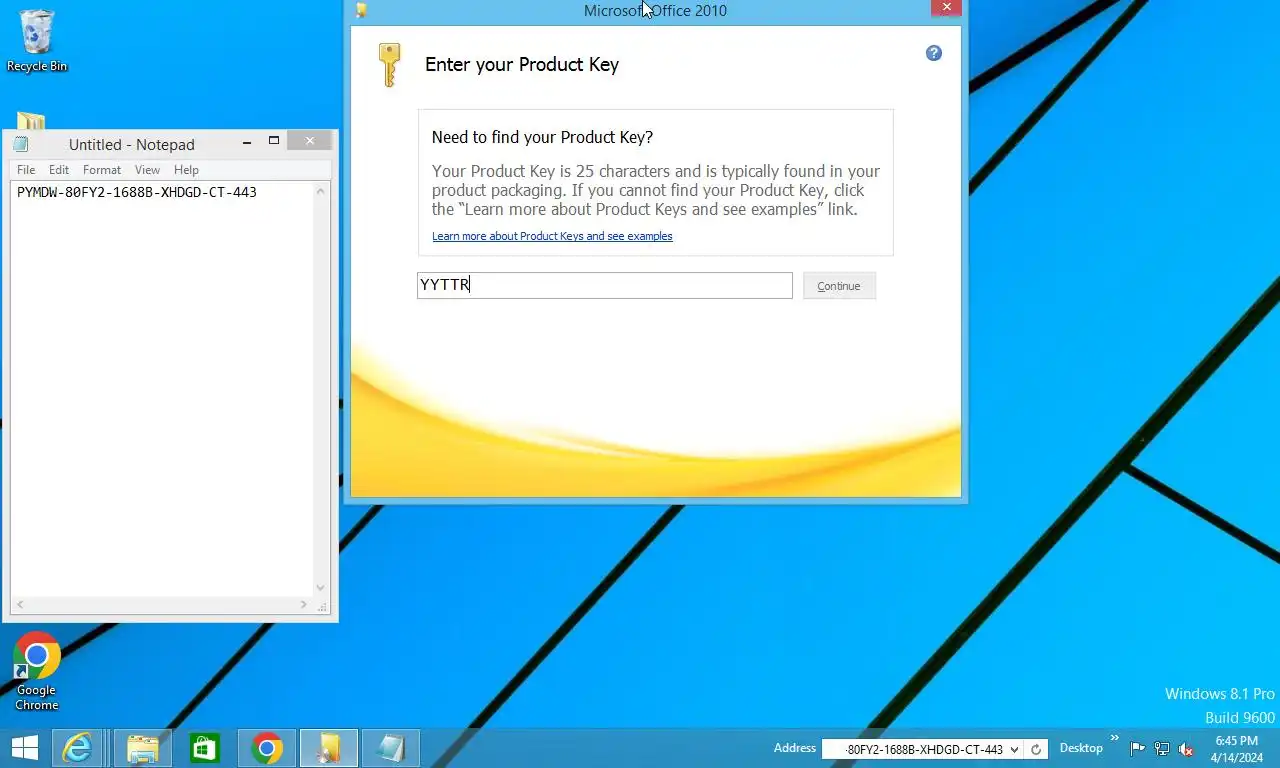The image size is (1280, 768).
Task: Click Notepad horizontal scrollbar right arrow
Action: (304, 605)
